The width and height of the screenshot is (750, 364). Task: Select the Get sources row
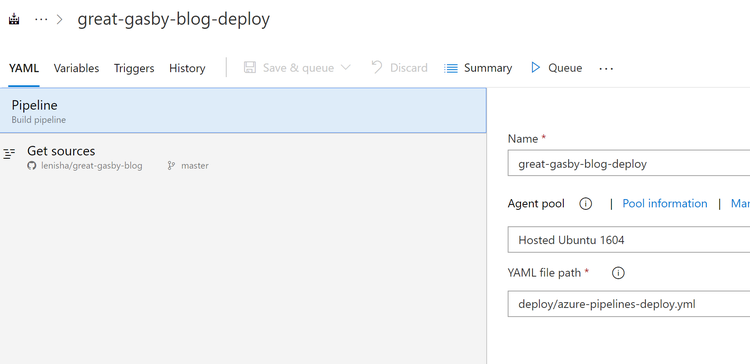[243, 157]
